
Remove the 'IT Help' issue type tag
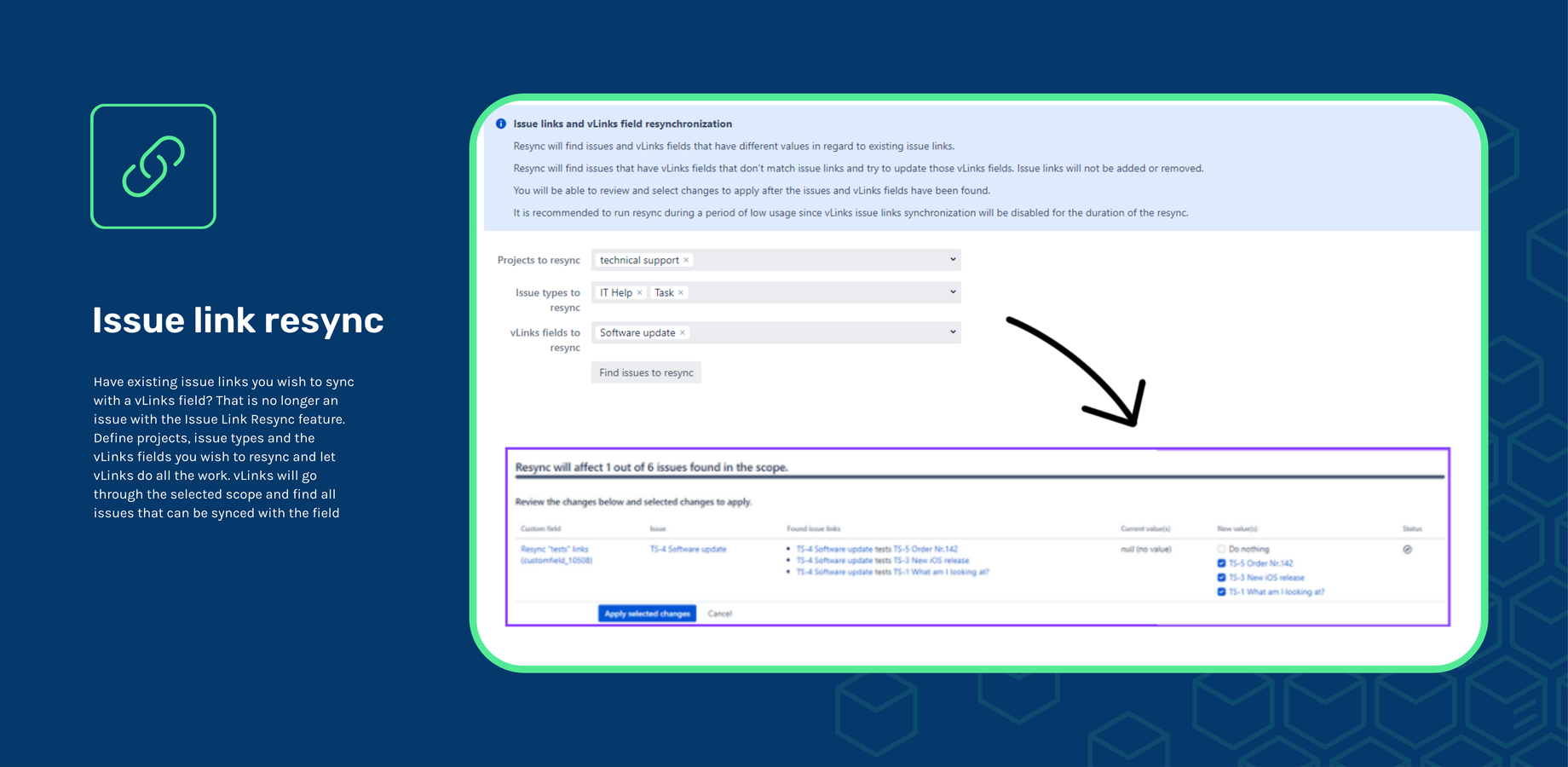[639, 292]
